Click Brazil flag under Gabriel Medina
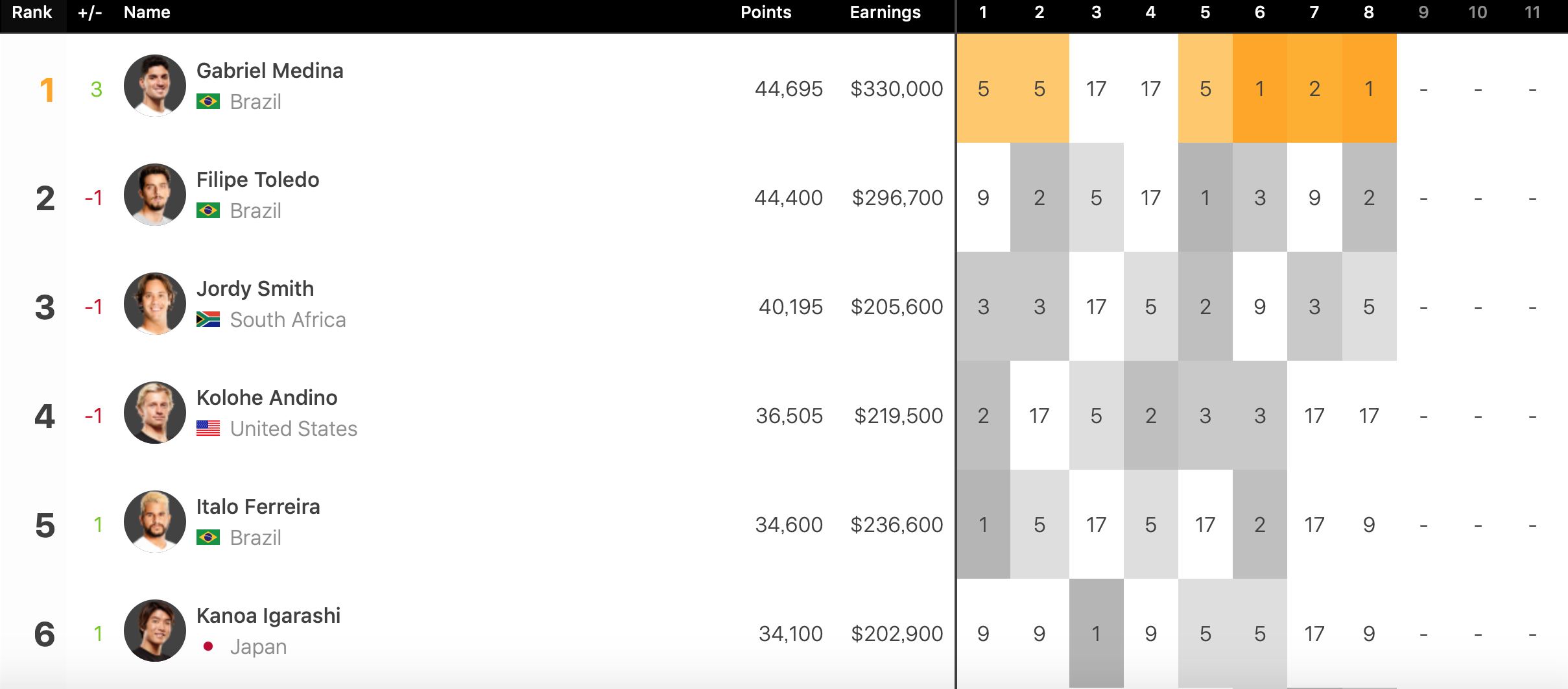Screen dimensions: 1568x689 pos(208,101)
